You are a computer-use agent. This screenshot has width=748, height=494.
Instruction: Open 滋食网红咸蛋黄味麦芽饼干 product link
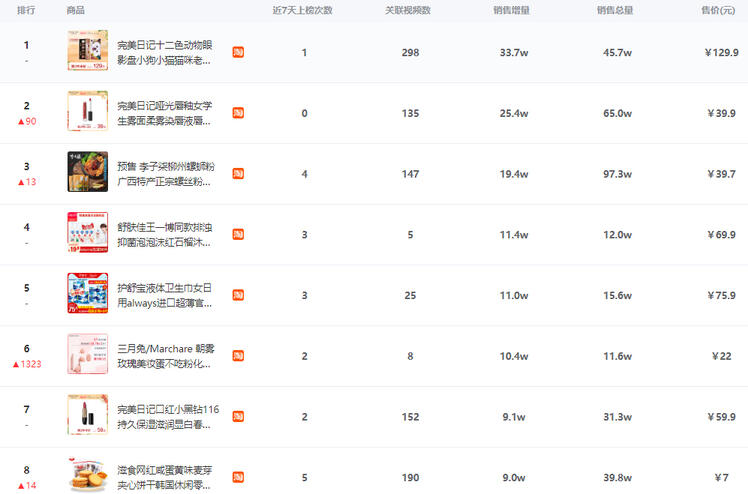(164, 477)
